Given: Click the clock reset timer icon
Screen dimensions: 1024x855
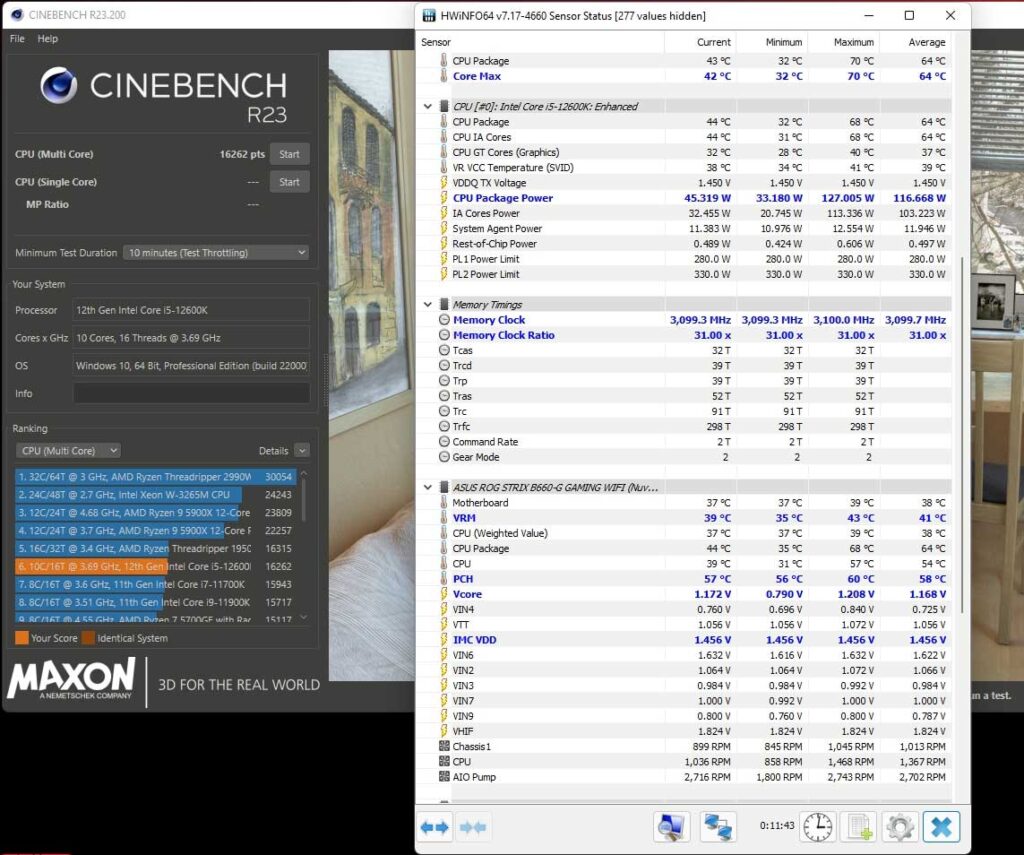Looking at the screenshot, I should click(x=817, y=828).
